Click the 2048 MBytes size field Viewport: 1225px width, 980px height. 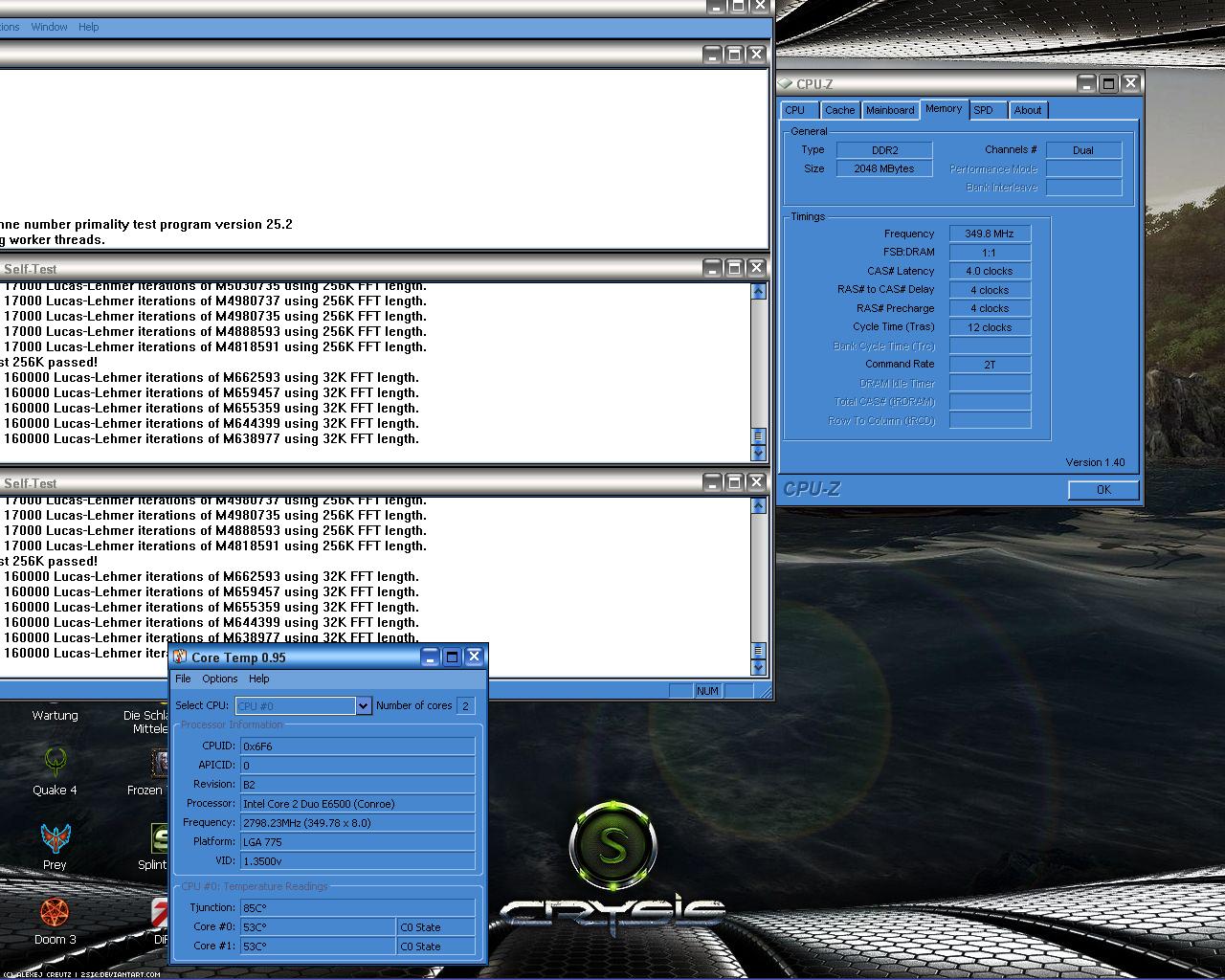tap(884, 168)
